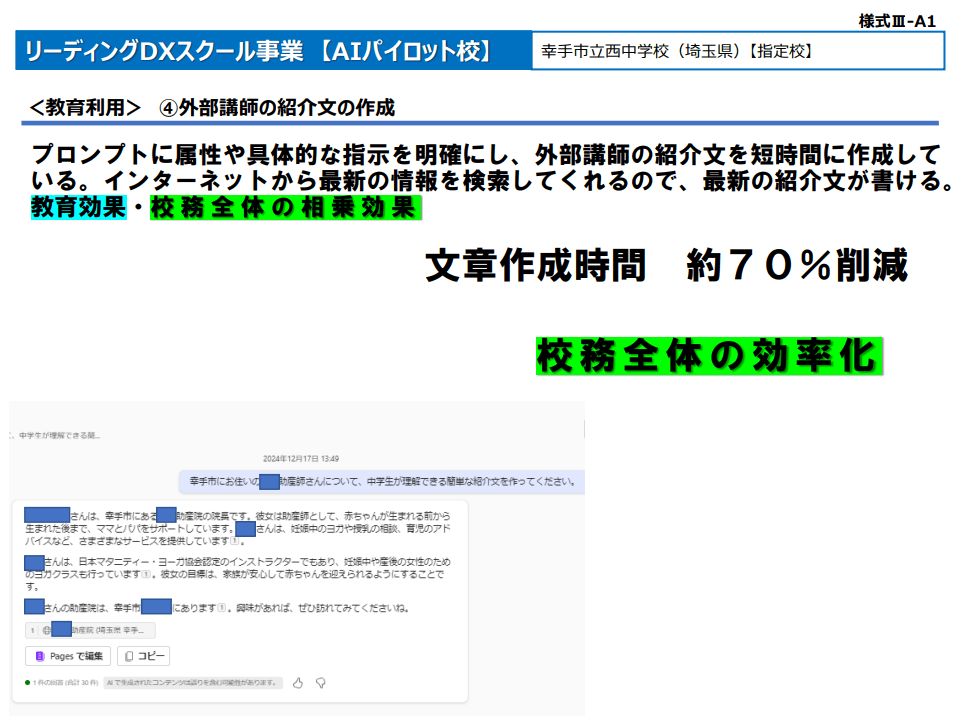956x716 pixels.
Task: Select the user's prompt message bubble
Action: coord(382,480)
